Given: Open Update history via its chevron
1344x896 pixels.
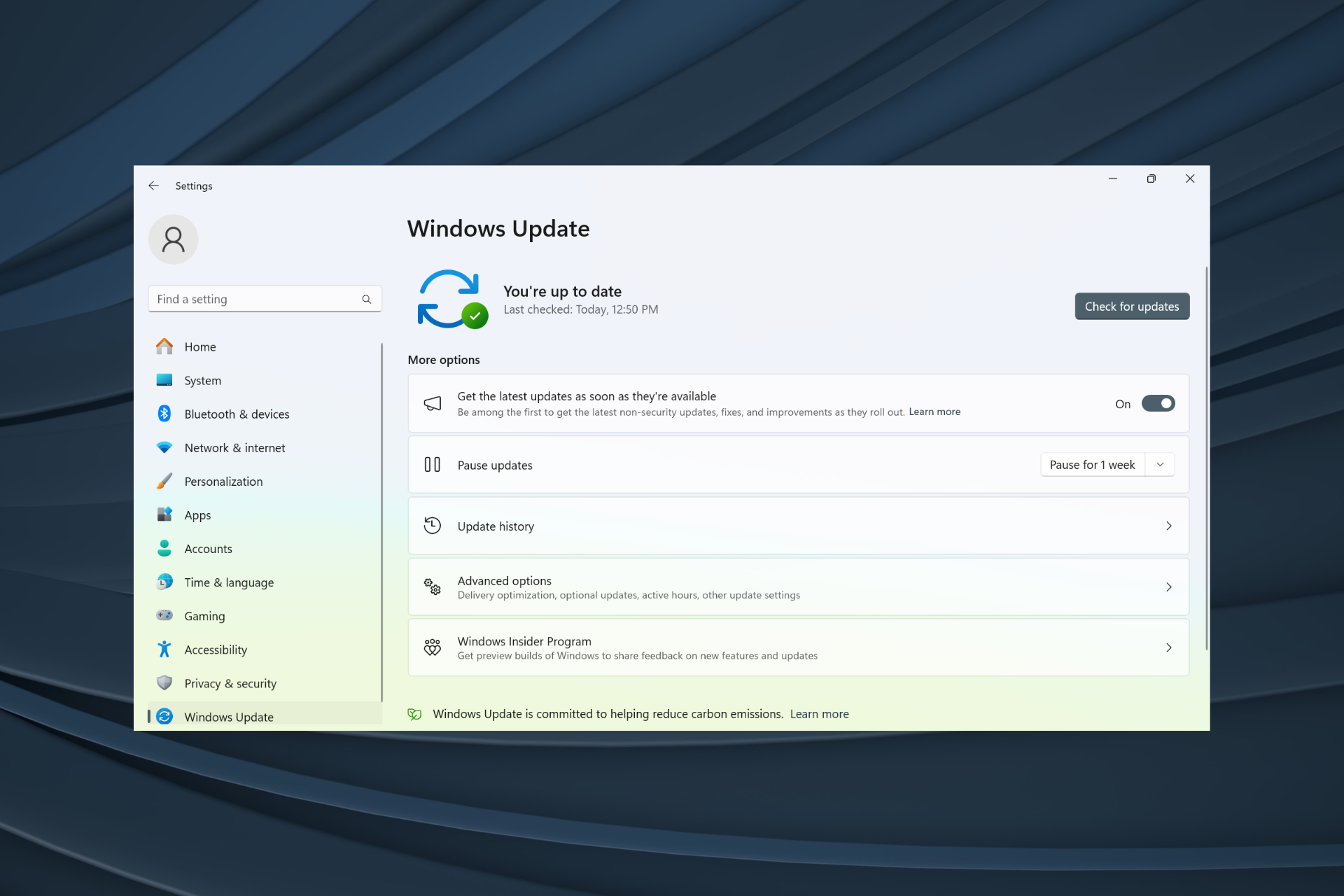Looking at the screenshot, I should (x=1168, y=526).
